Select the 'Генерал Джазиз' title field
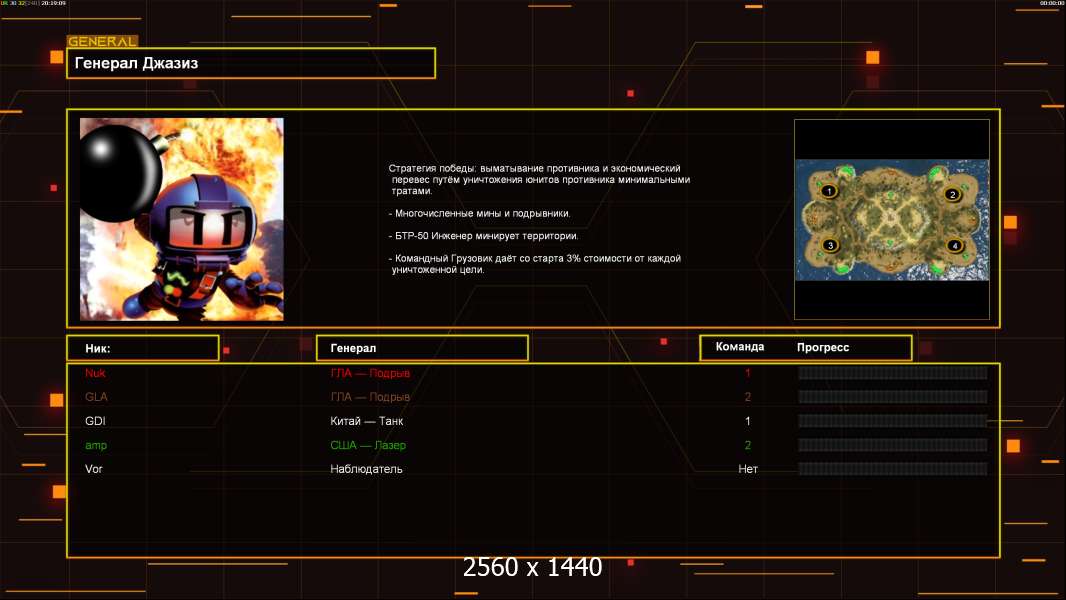The width and height of the screenshot is (1066, 600). pyautogui.click(x=251, y=63)
